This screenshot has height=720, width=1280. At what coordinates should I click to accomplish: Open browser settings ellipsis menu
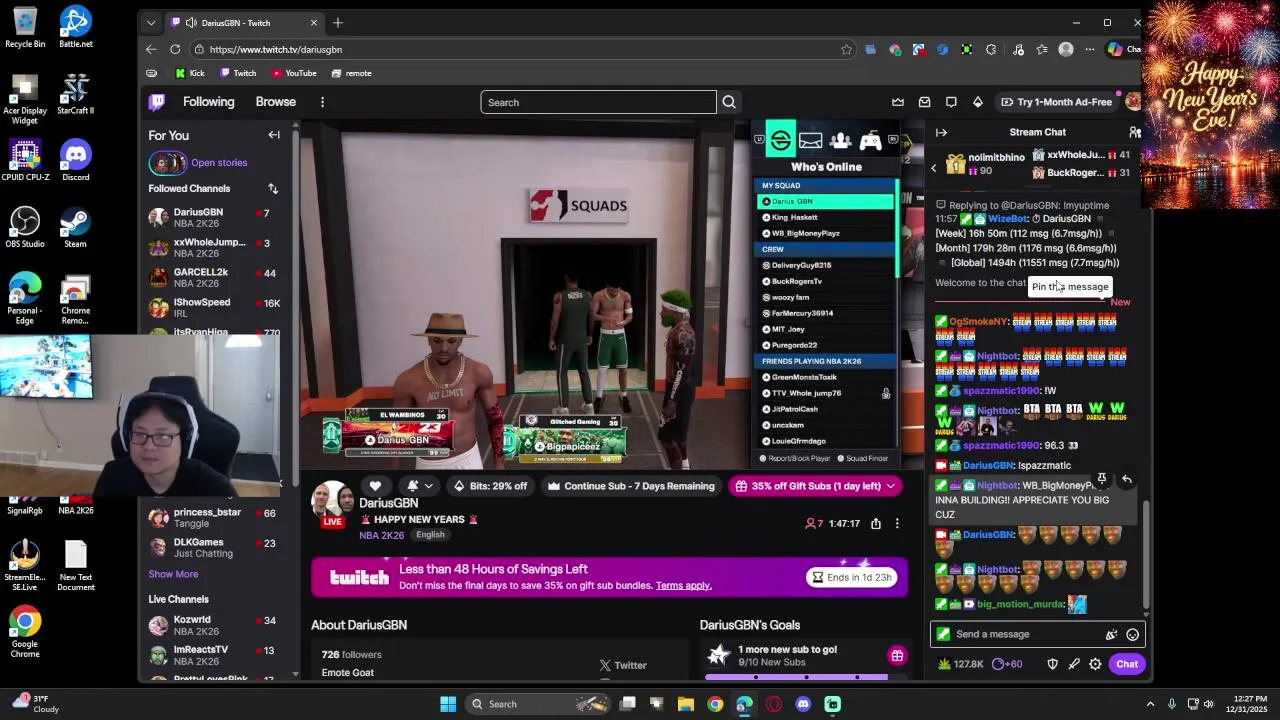click(1090, 49)
